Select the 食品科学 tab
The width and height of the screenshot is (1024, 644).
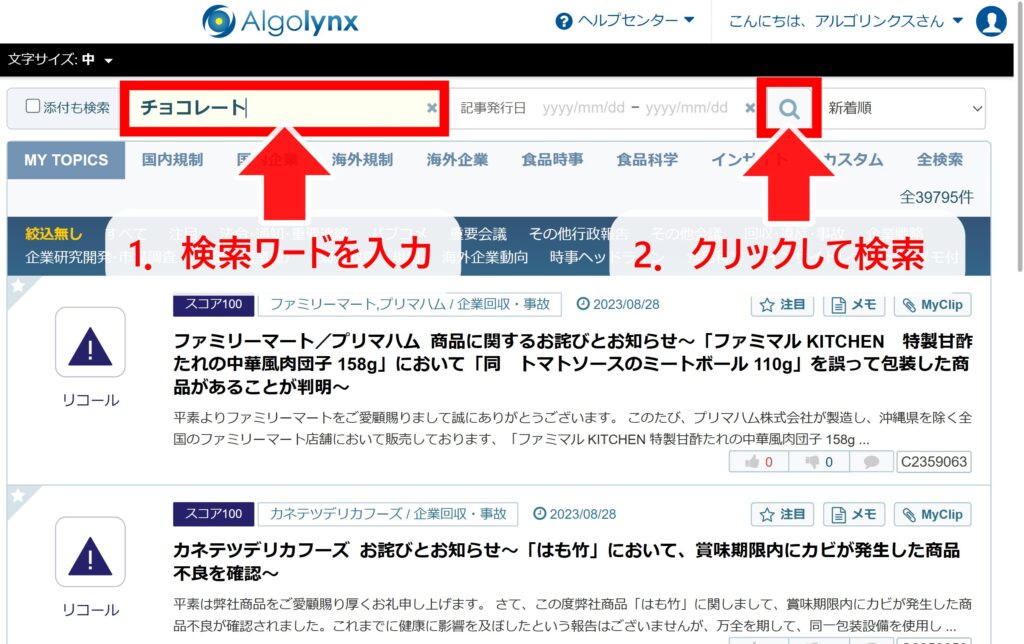click(647, 160)
